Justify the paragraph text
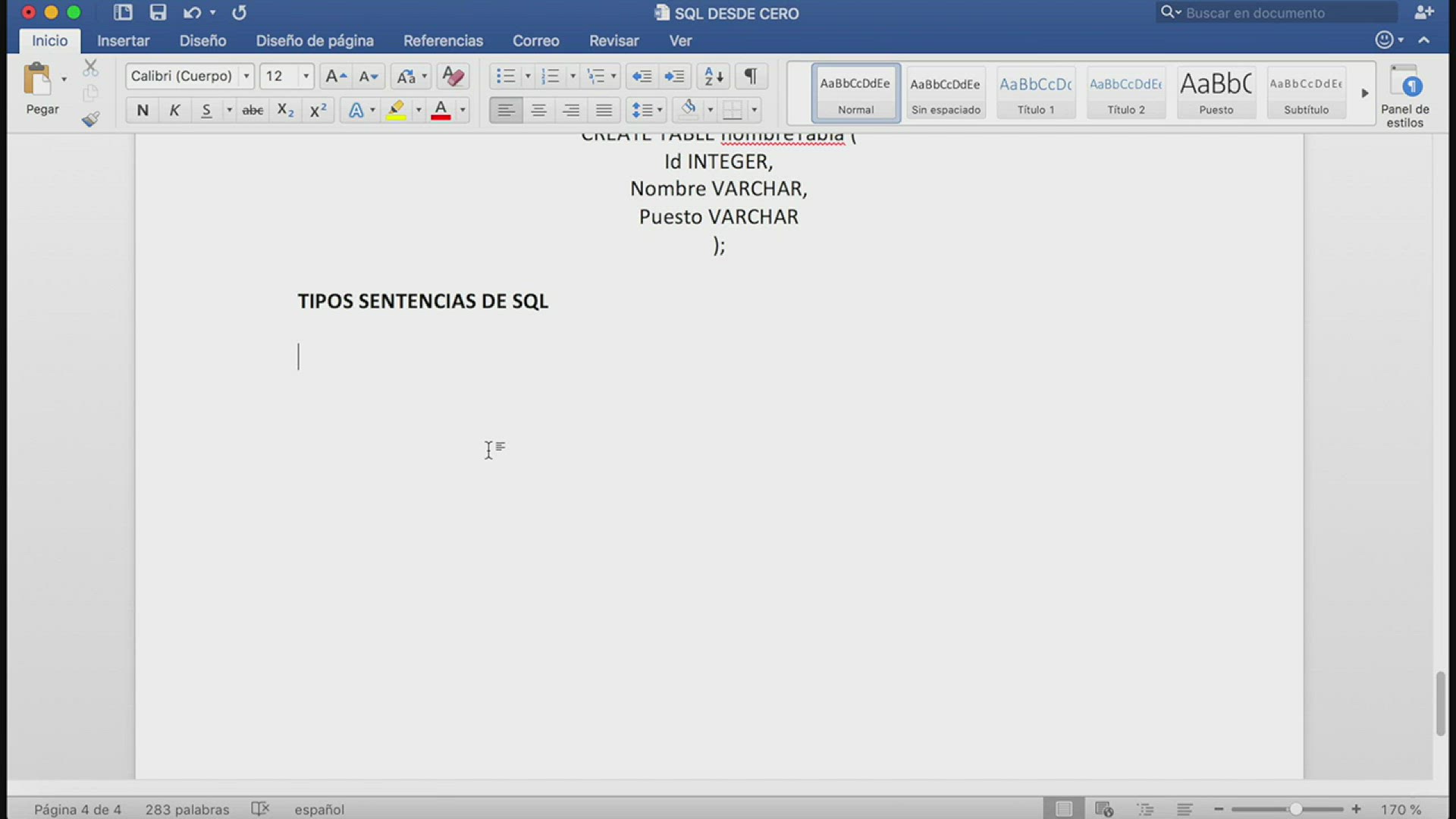This screenshot has height=819, width=1456. pyautogui.click(x=604, y=111)
